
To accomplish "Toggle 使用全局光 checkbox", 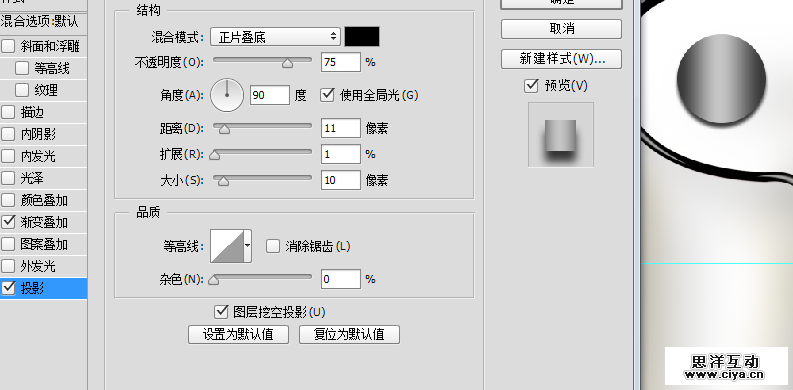I will (328, 95).
